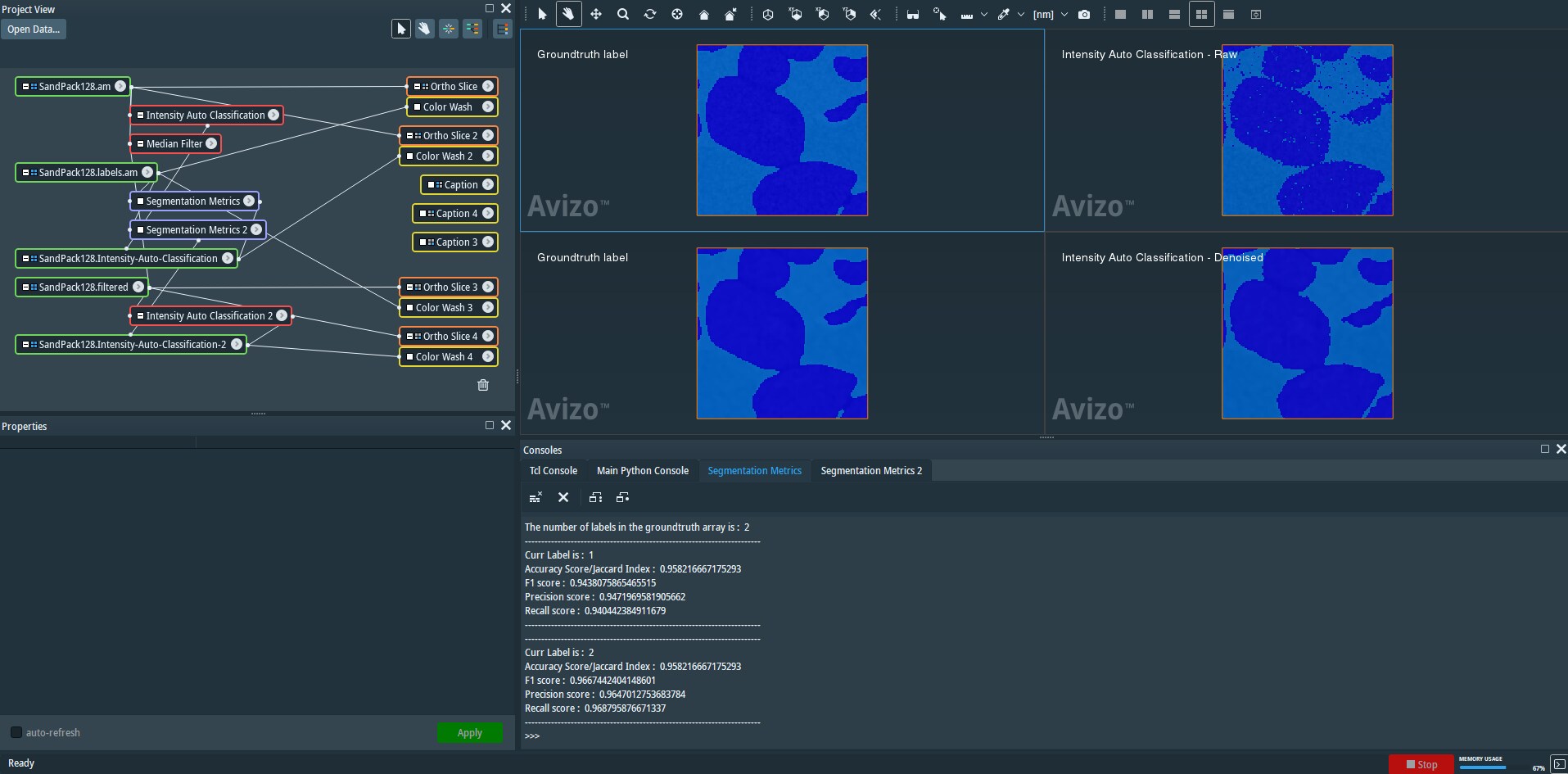The width and height of the screenshot is (1568, 774).
Task: Activate the zoom magnifier tool
Action: coord(622,14)
